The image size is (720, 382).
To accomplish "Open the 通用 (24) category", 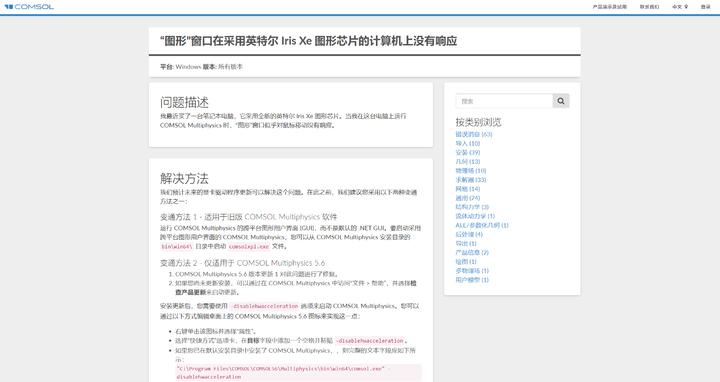I will point(467,198).
